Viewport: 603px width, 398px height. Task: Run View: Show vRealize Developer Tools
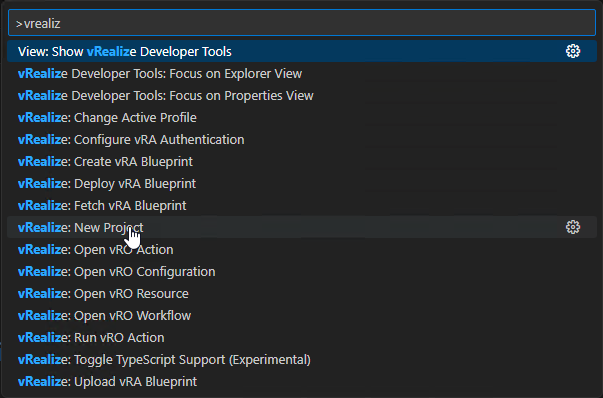click(302, 52)
